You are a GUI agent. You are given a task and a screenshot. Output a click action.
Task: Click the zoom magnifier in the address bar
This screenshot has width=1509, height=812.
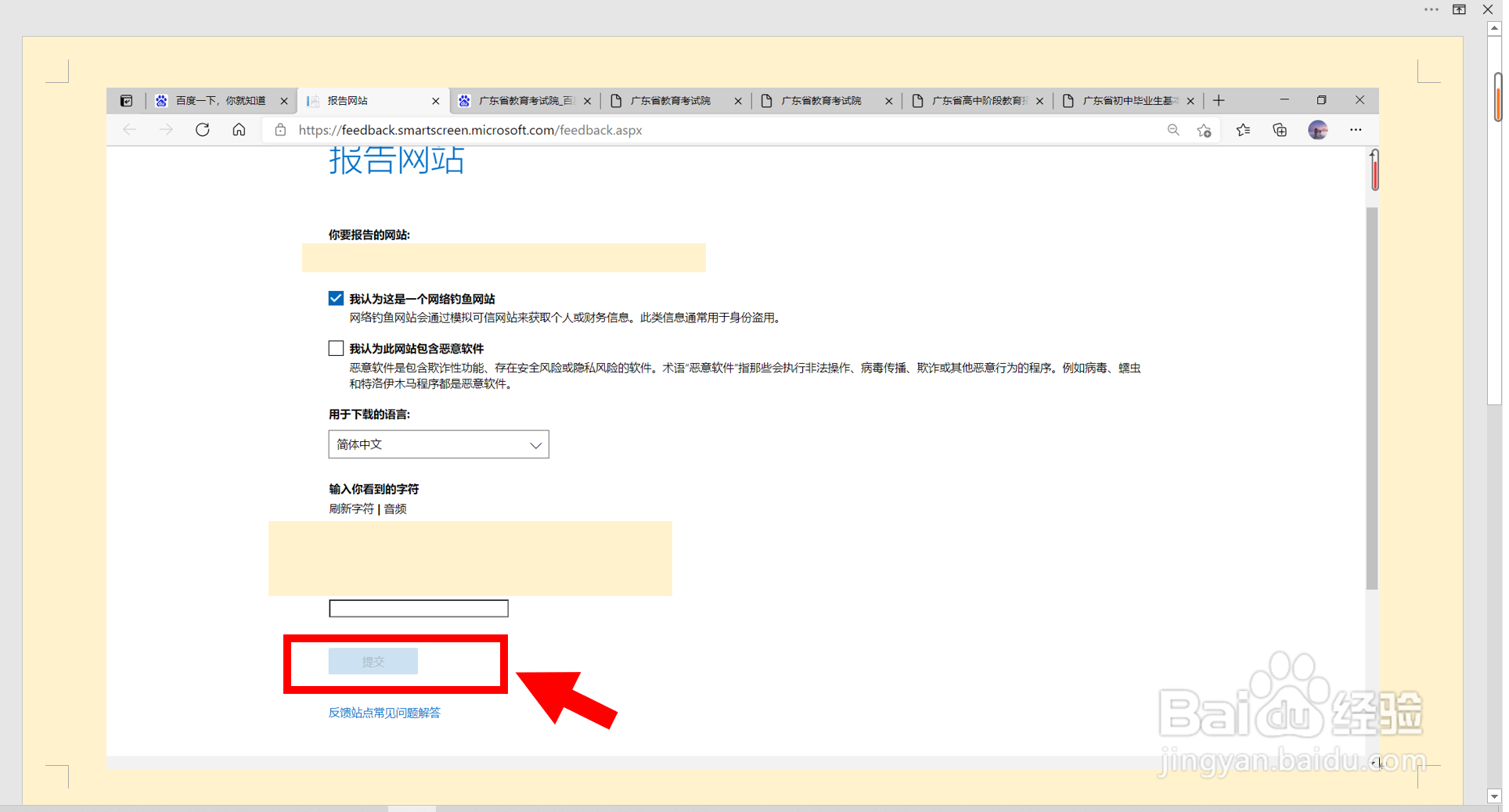point(1172,130)
